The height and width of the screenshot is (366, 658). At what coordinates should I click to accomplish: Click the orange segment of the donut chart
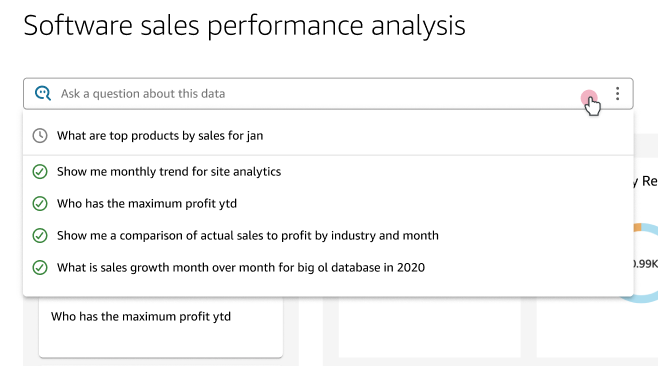637,227
